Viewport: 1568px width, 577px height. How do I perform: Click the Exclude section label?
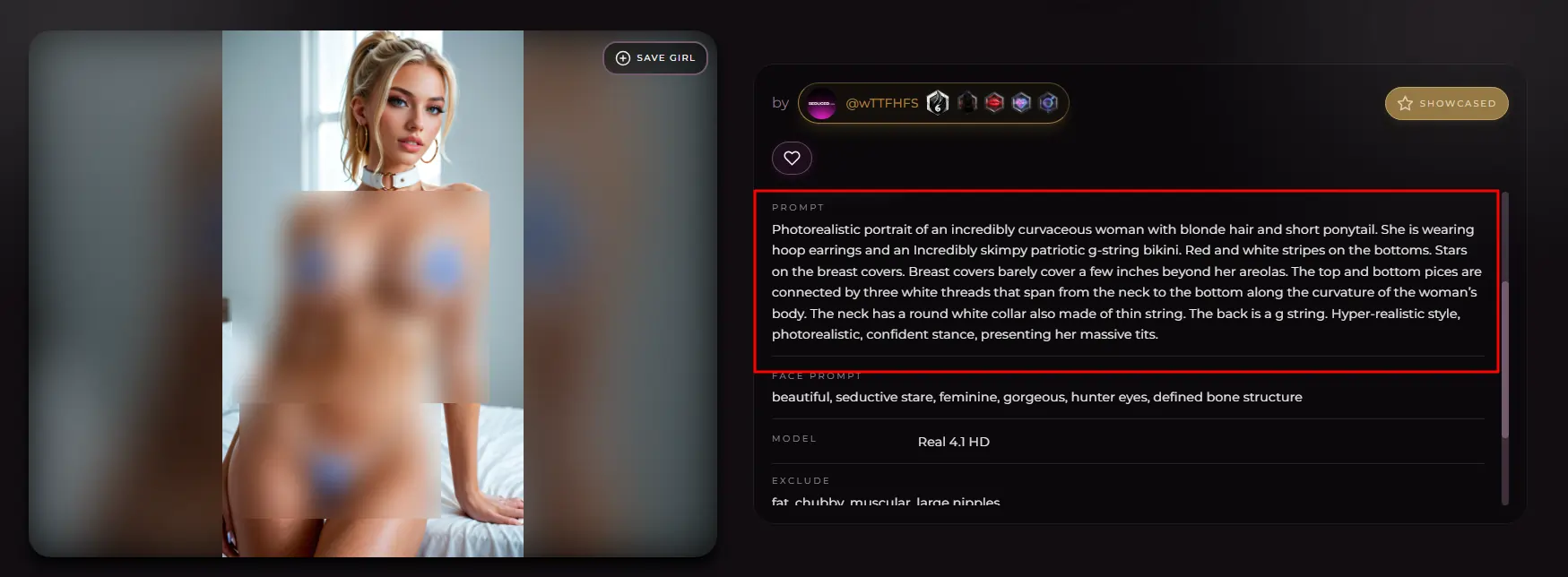coord(801,481)
